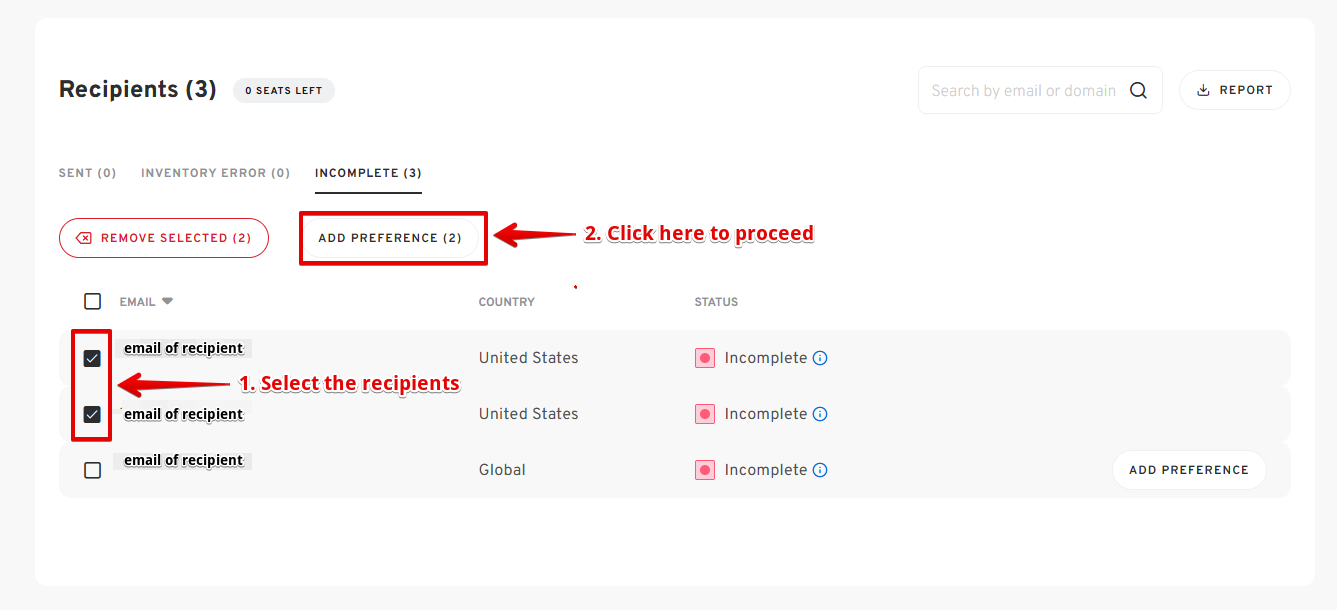Screen dimensions: 1337x610
Task: Toggle the select-all checkbox in header
Action: click(x=93, y=301)
